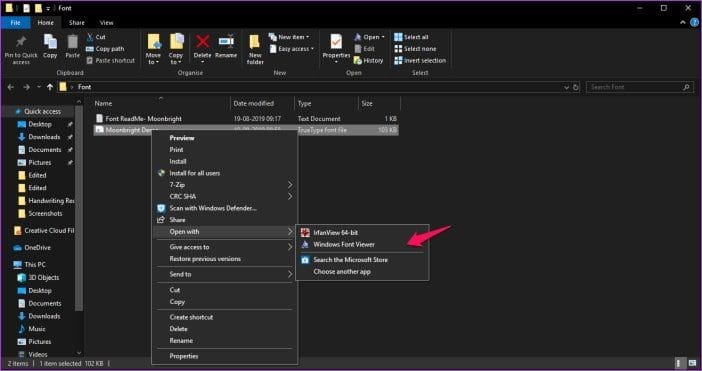Click the New folder icon
This screenshot has width=702, height=371.
pyautogui.click(x=255, y=42)
